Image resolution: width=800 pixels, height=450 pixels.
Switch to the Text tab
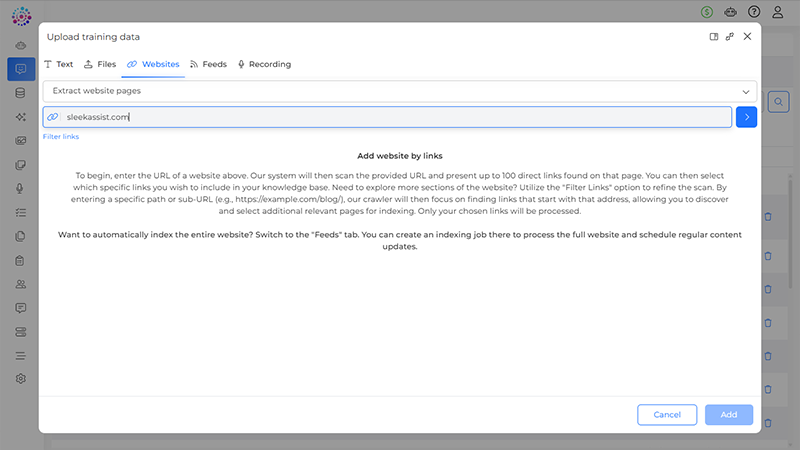tap(59, 64)
